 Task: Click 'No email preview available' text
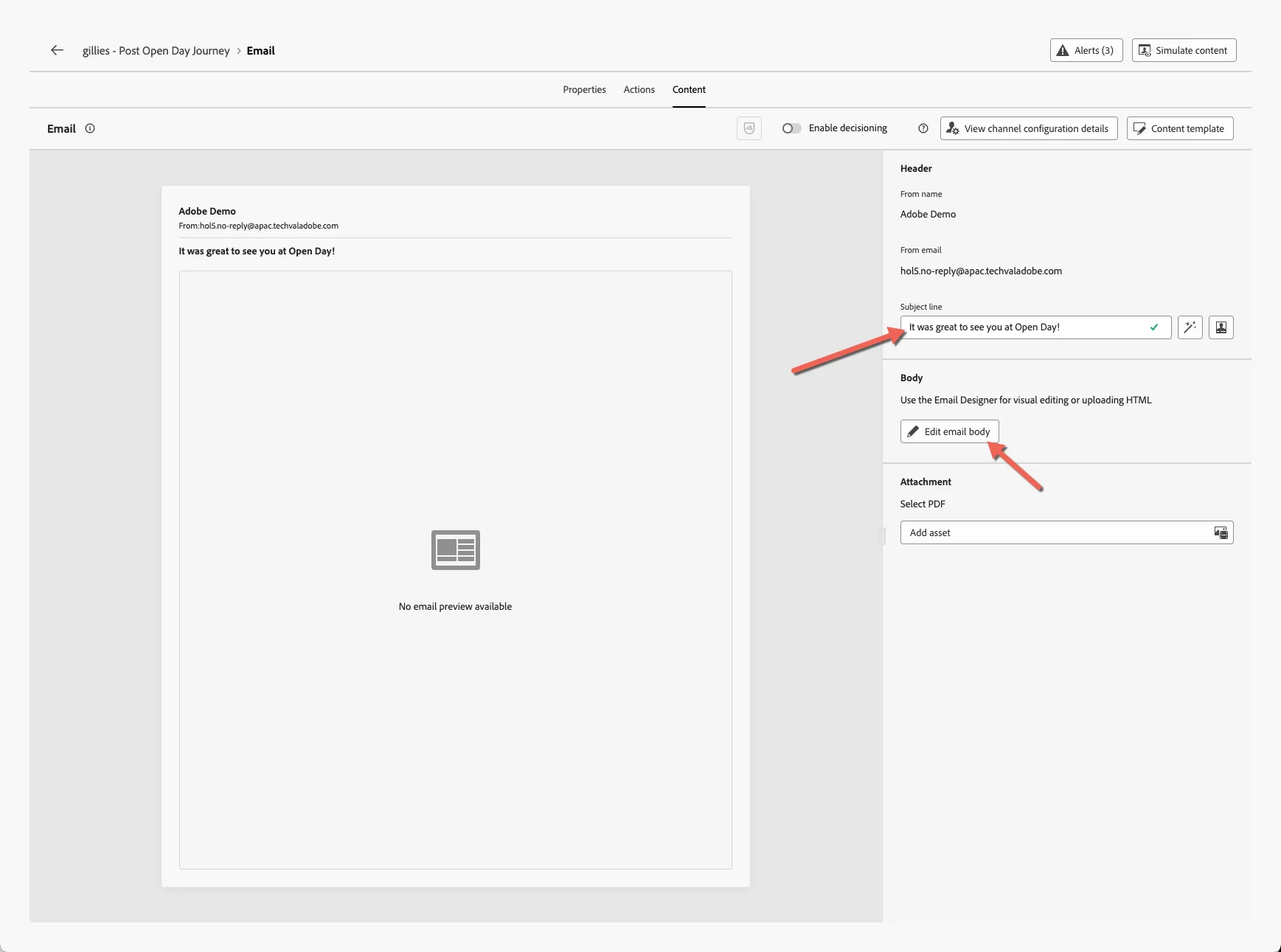tap(455, 607)
